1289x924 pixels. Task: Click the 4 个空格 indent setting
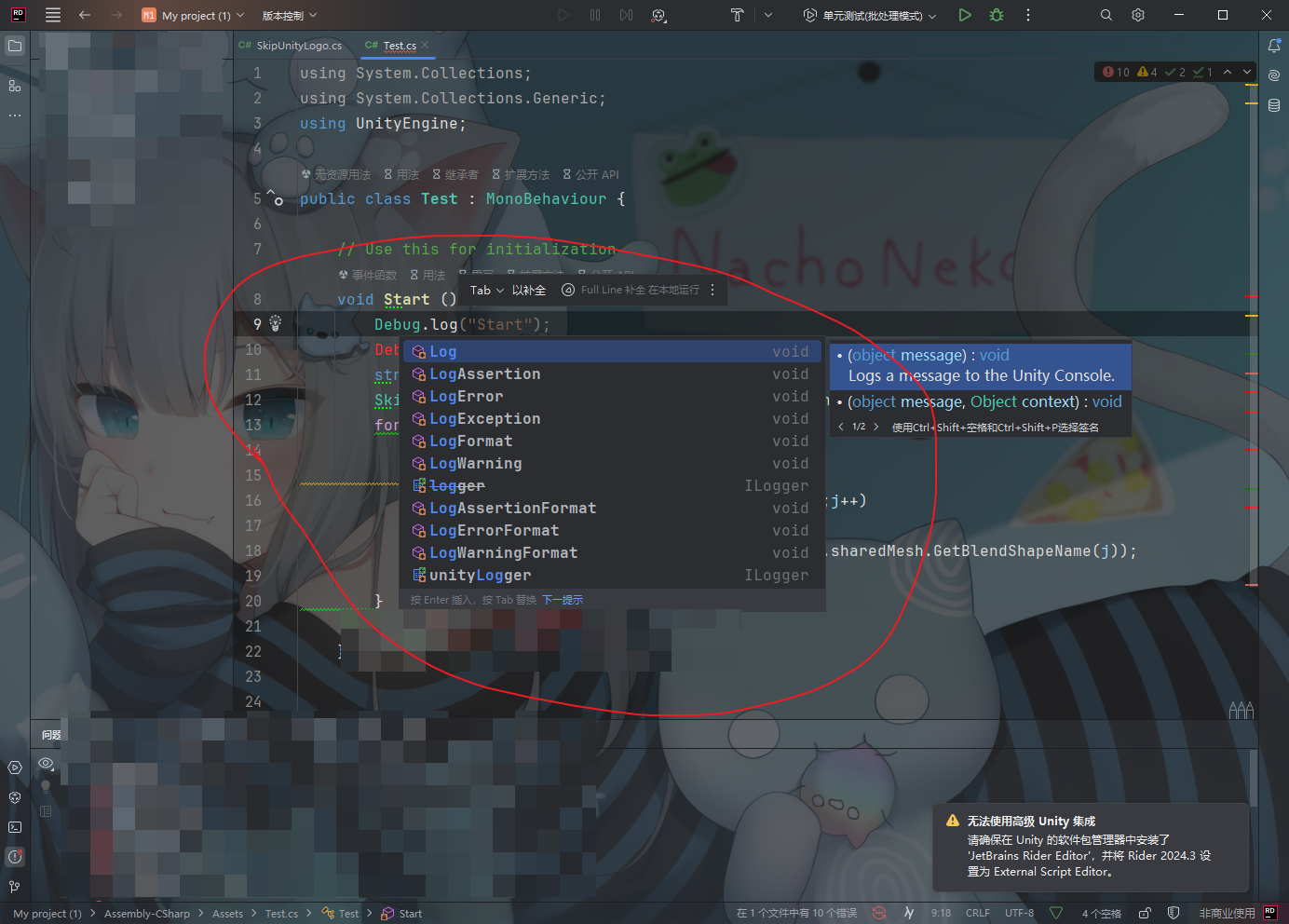[1101, 913]
